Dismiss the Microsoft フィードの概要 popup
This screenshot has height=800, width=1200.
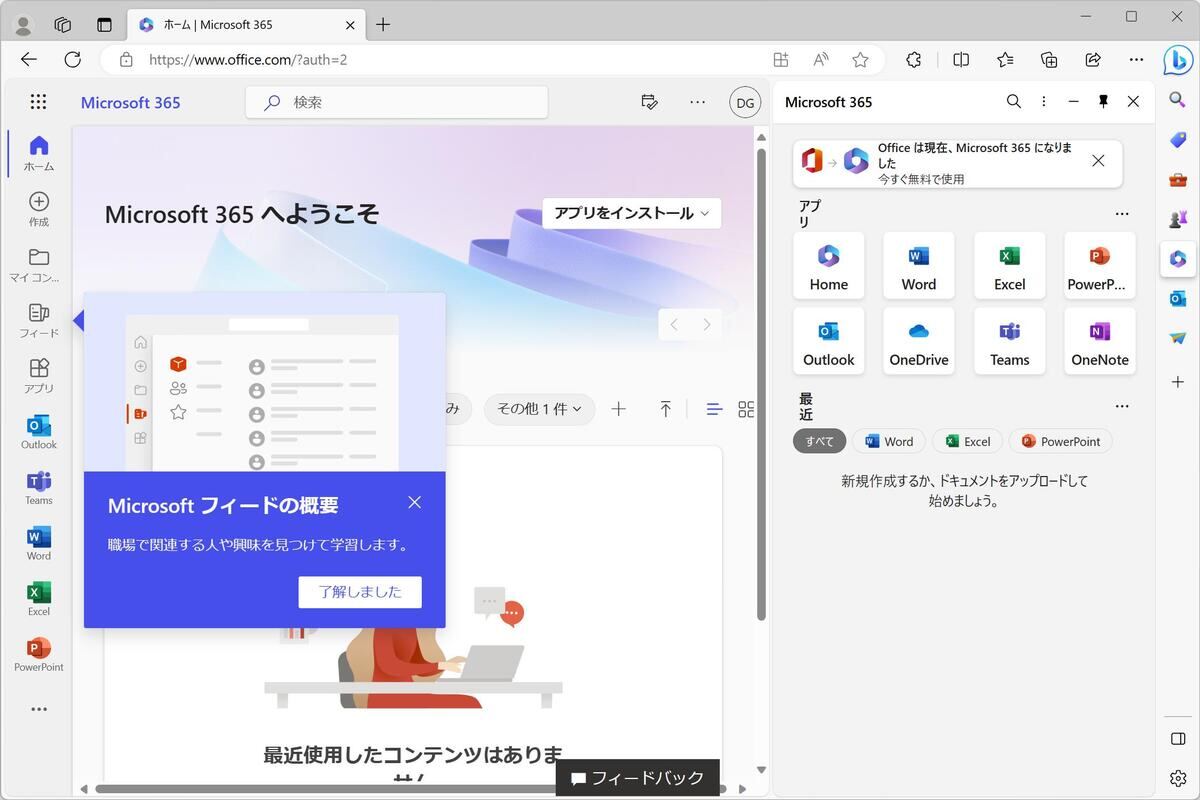[x=415, y=502]
